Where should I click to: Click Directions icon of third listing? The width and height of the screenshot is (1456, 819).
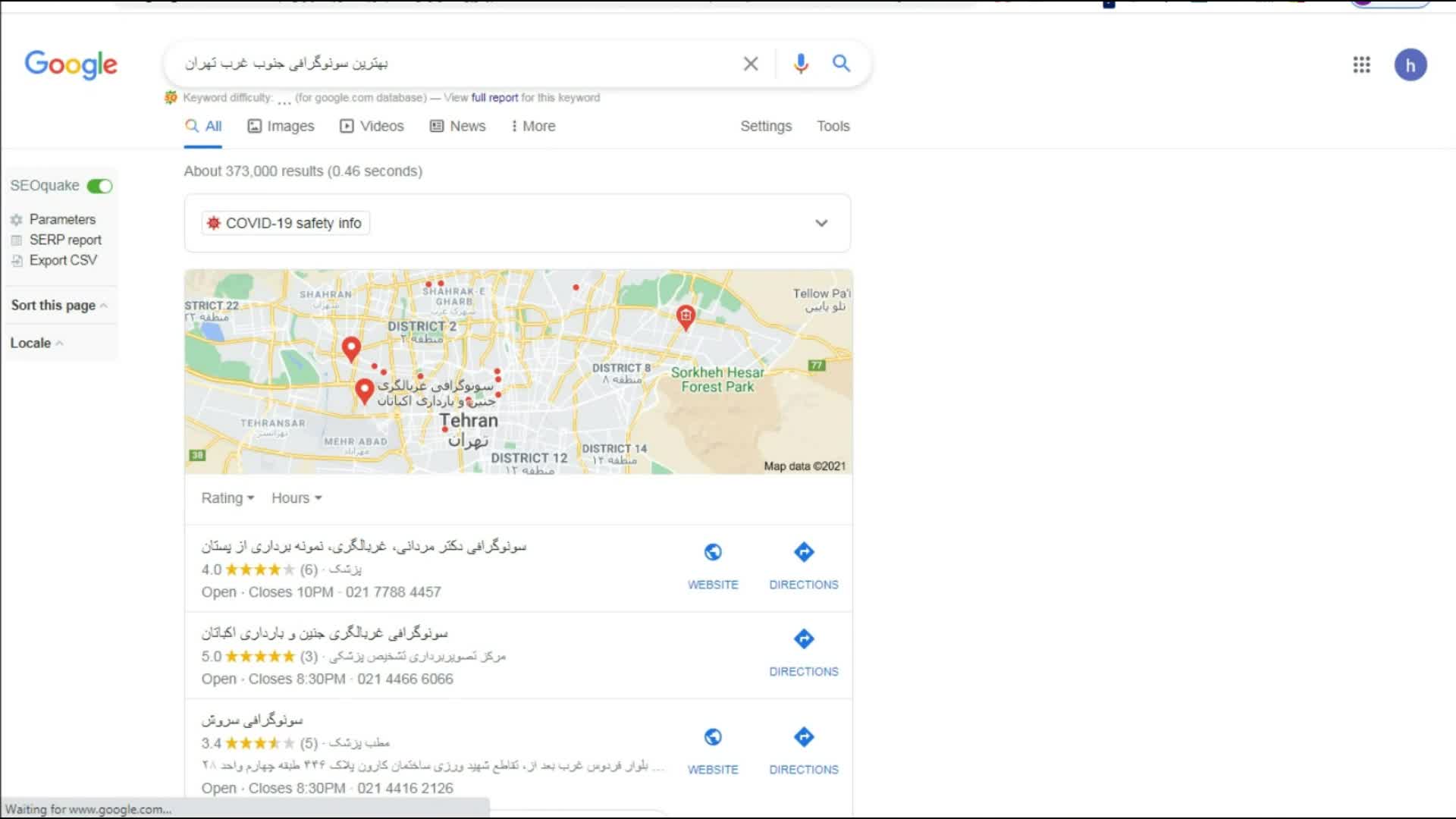(804, 738)
